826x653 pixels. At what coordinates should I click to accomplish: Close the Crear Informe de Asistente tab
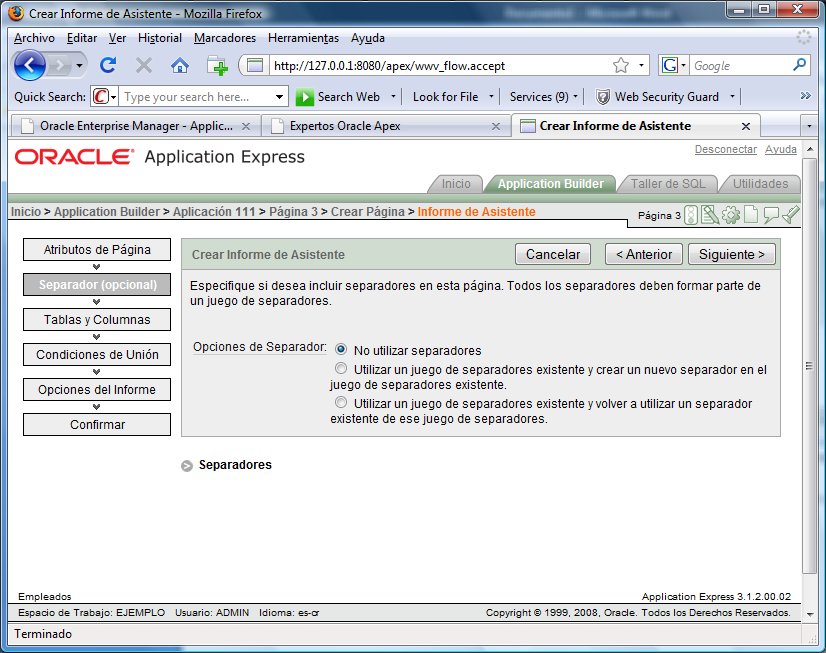point(746,126)
